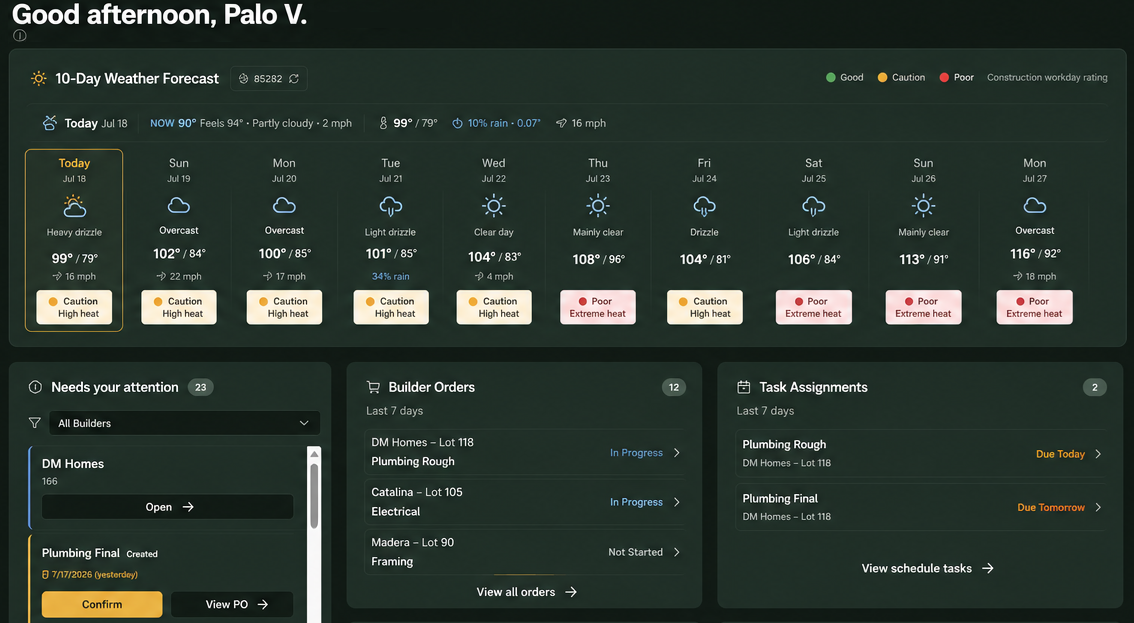Click the Fri Jul 24 drizzle cloud icon

(704, 207)
